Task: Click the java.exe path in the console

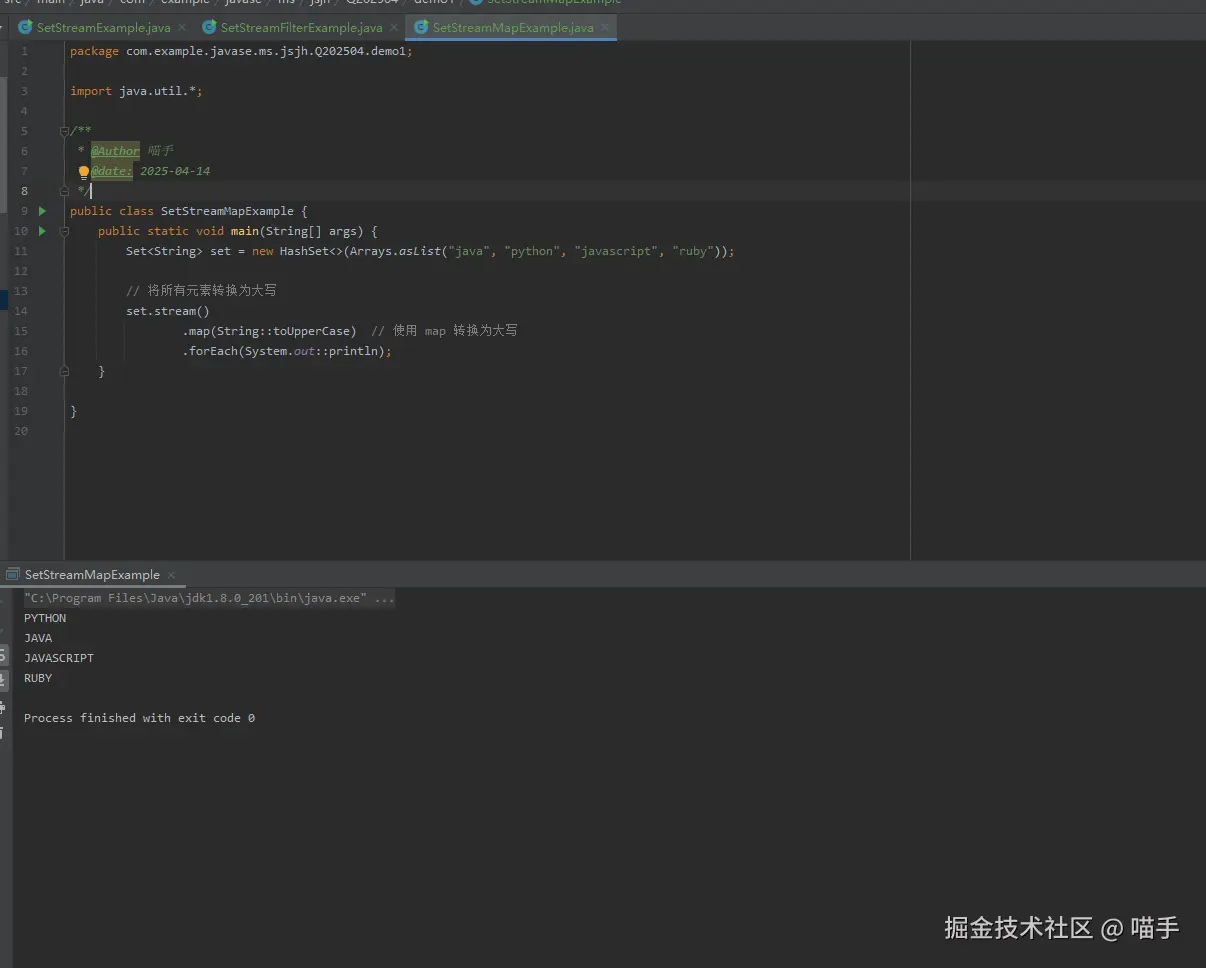Action: [195, 598]
